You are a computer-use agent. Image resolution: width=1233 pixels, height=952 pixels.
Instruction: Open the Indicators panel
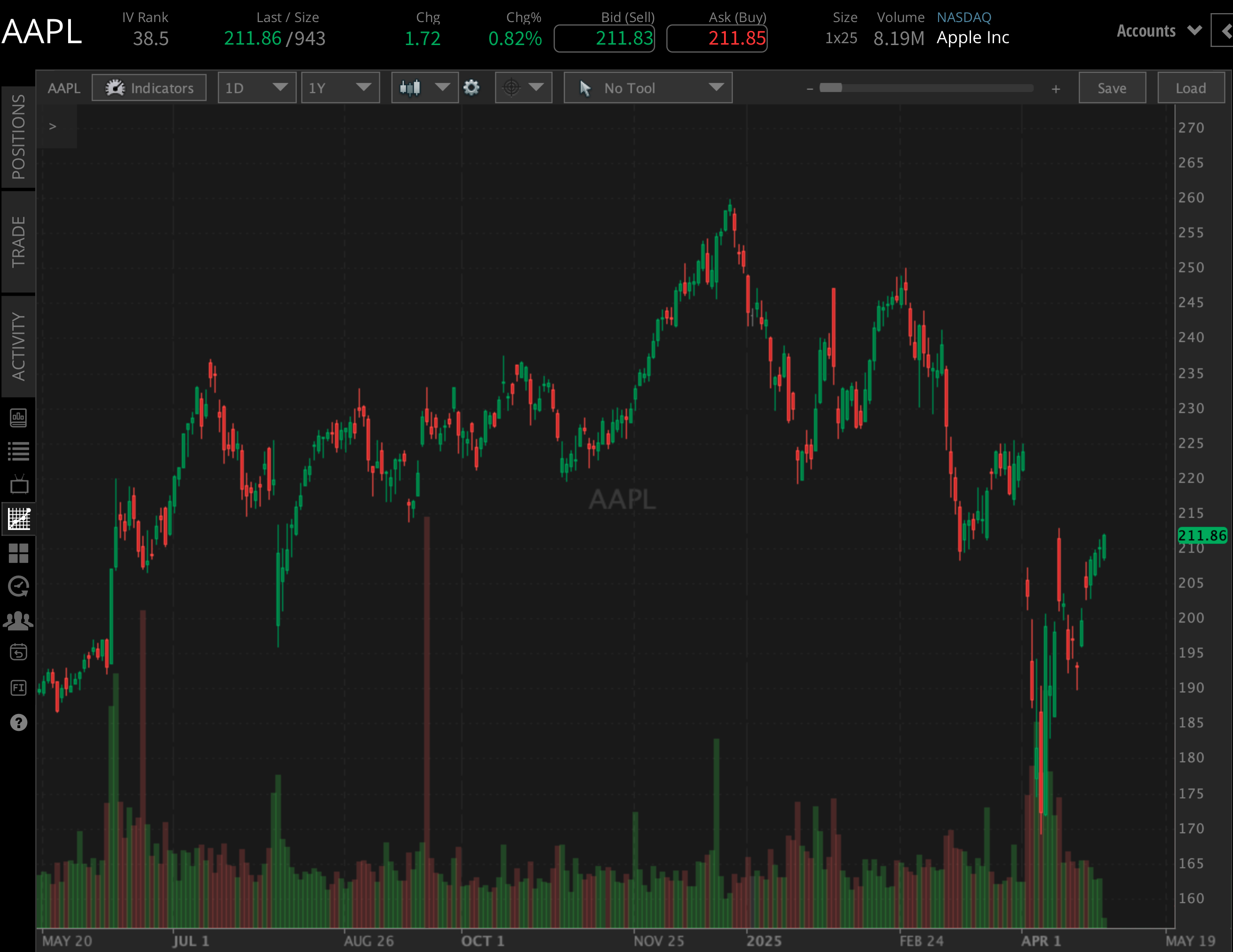coord(149,87)
